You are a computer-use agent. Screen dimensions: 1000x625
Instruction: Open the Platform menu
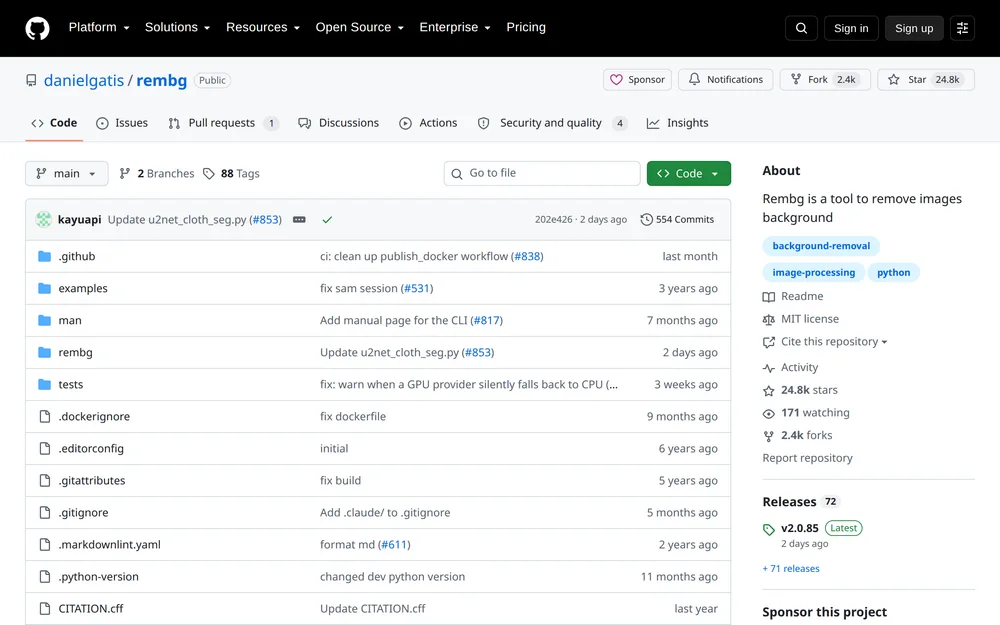tap(99, 27)
